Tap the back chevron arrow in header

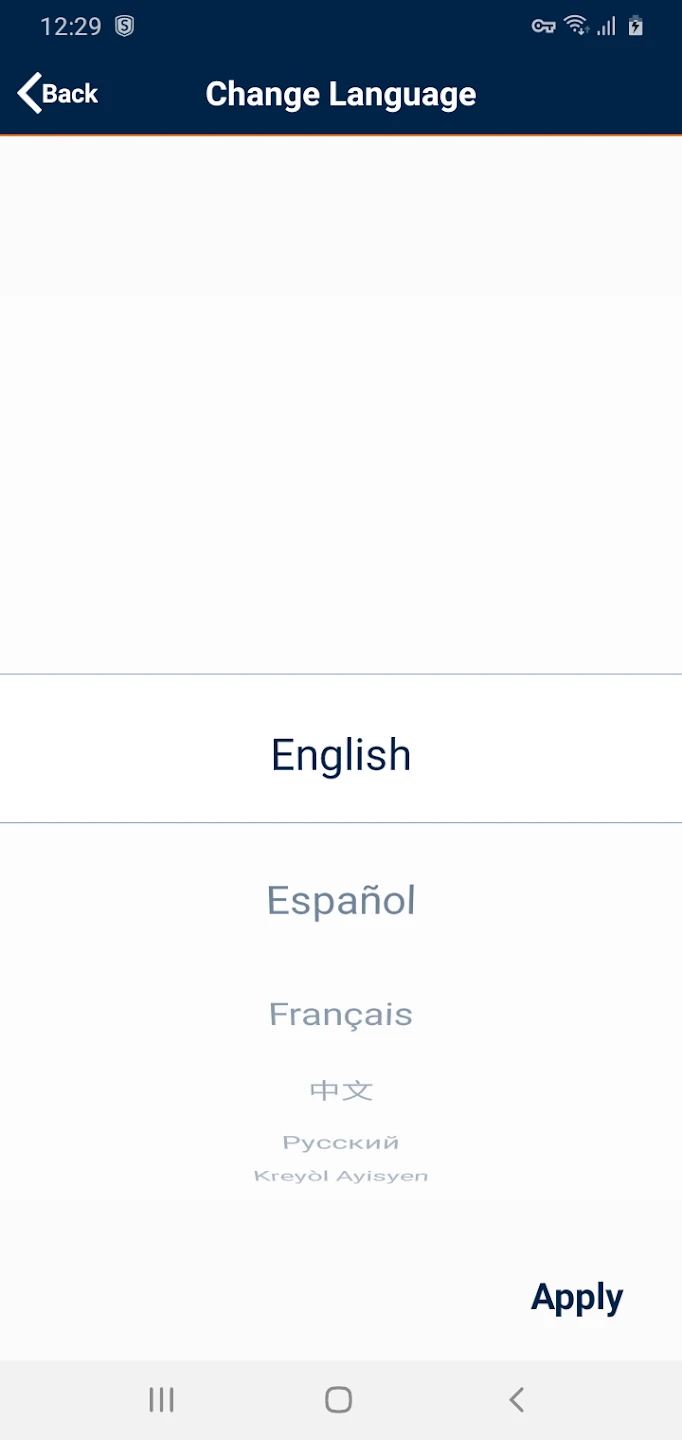click(30, 93)
